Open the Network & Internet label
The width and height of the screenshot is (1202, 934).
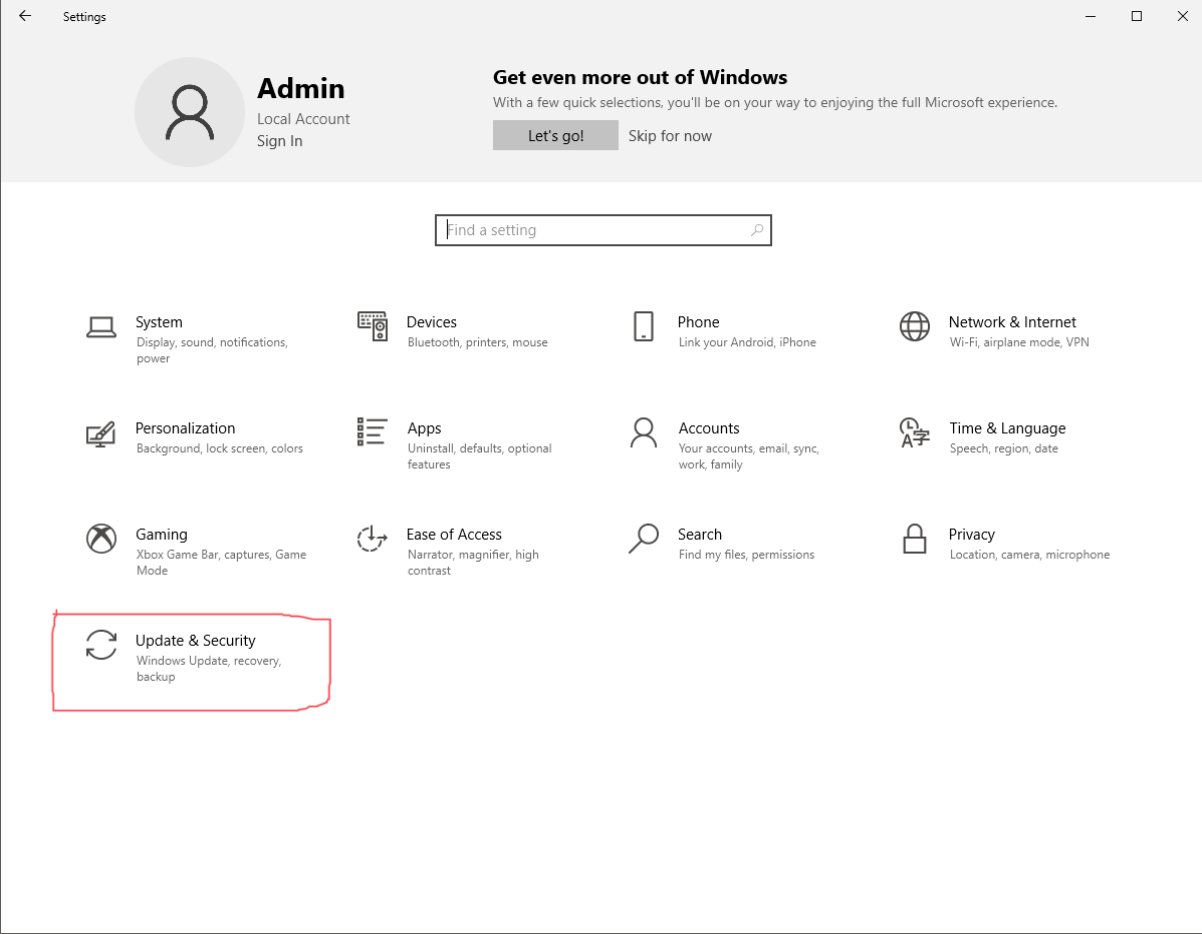(x=1013, y=322)
